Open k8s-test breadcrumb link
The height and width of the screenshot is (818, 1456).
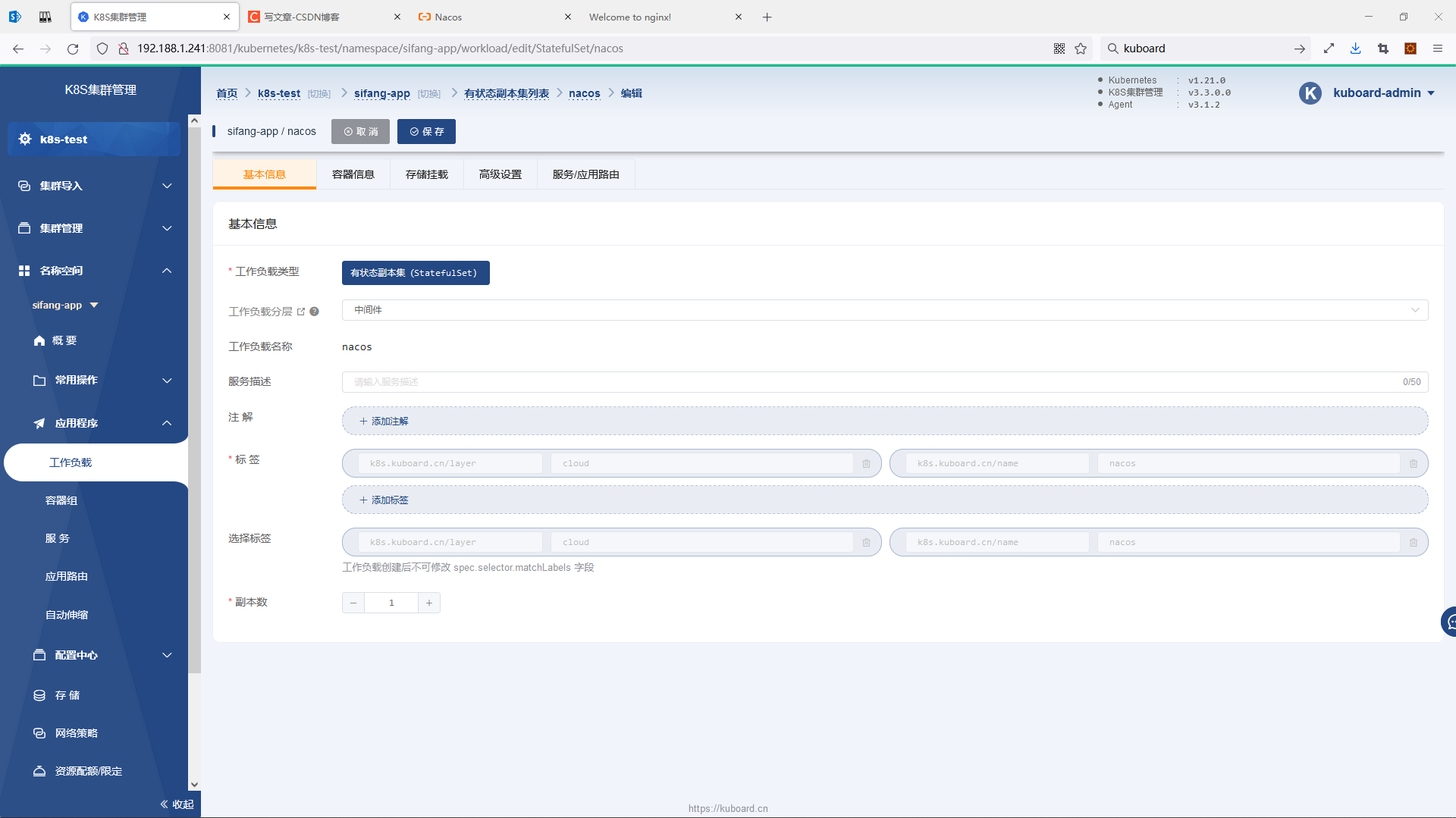(x=279, y=93)
